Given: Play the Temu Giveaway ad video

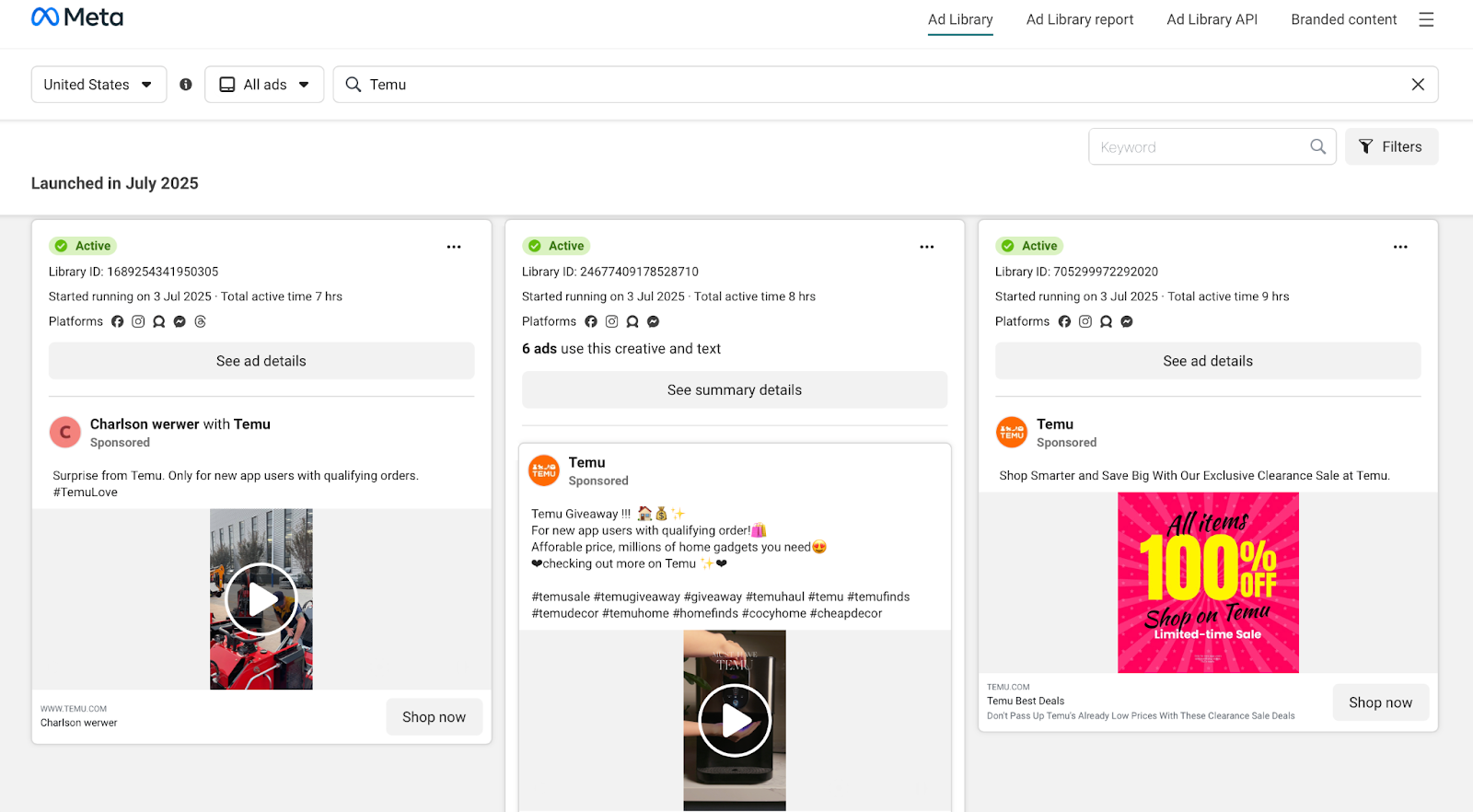Looking at the screenshot, I should 735,721.
